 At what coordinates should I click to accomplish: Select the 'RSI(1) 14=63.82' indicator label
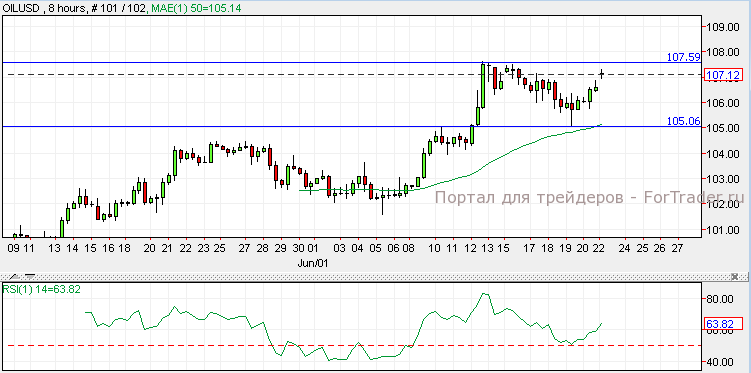click(x=42, y=289)
